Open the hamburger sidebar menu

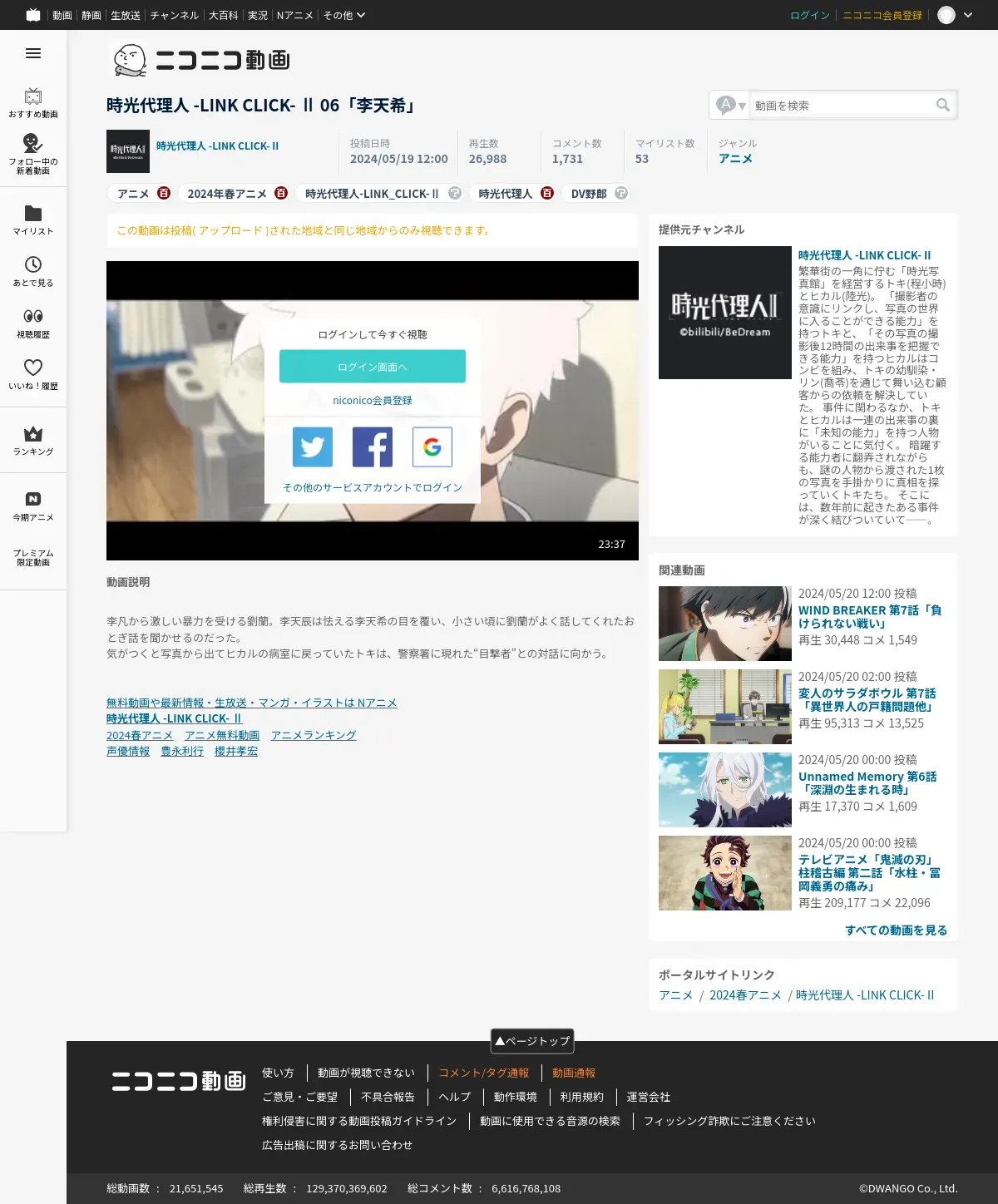[x=33, y=53]
